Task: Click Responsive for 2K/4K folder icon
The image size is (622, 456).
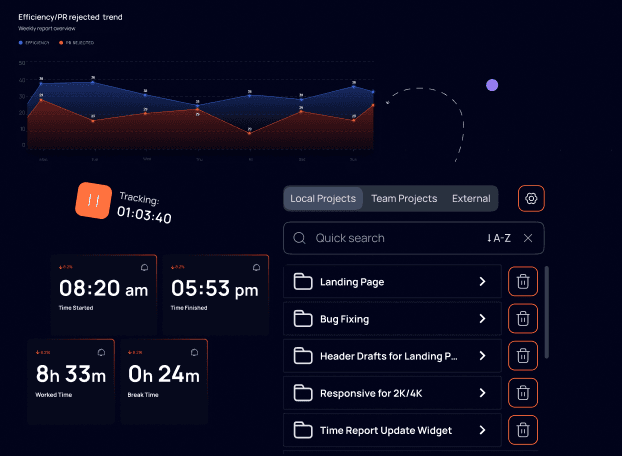Action: [x=303, y=393]
